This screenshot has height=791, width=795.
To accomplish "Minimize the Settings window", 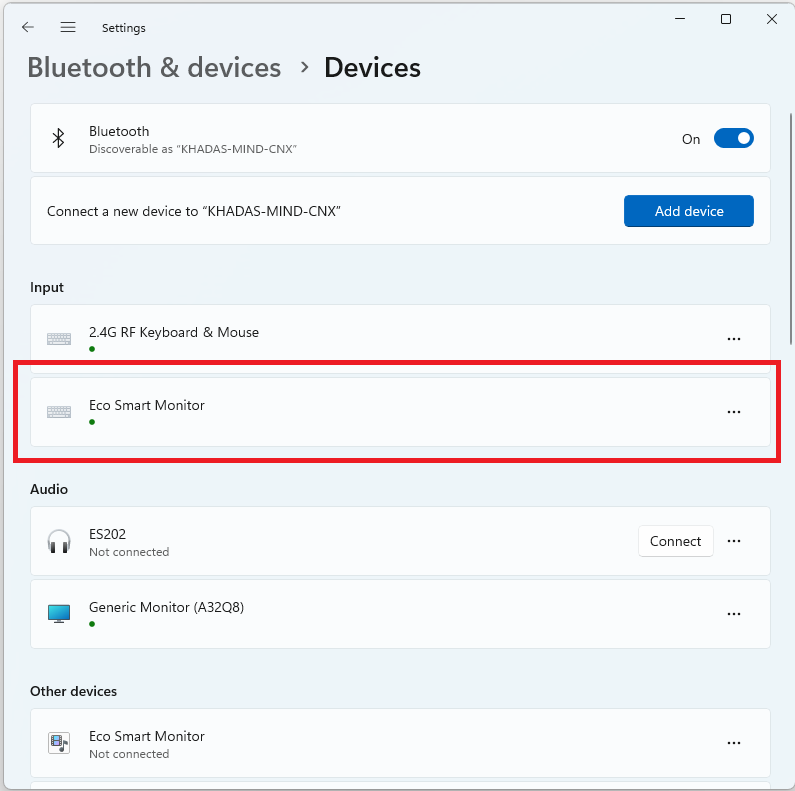I will coord(680,19).
